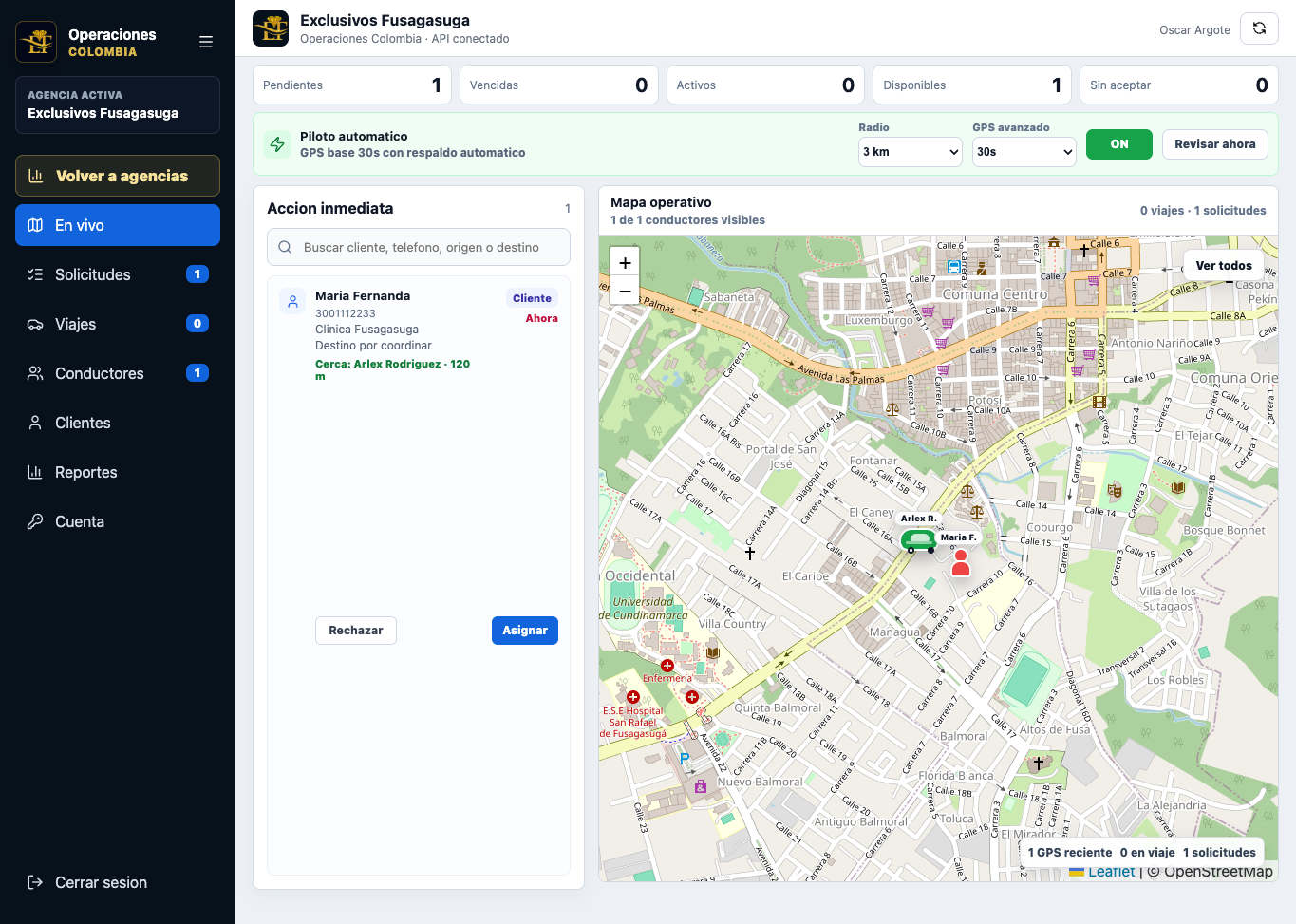Image resolution: width=1296 pixels, height=924 pixels.
Task: Click the Cuenta key icon
Action: (x=35, y=521)
